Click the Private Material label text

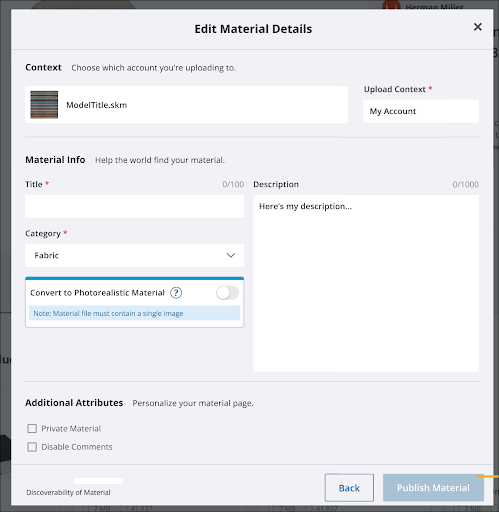point(71,428)
